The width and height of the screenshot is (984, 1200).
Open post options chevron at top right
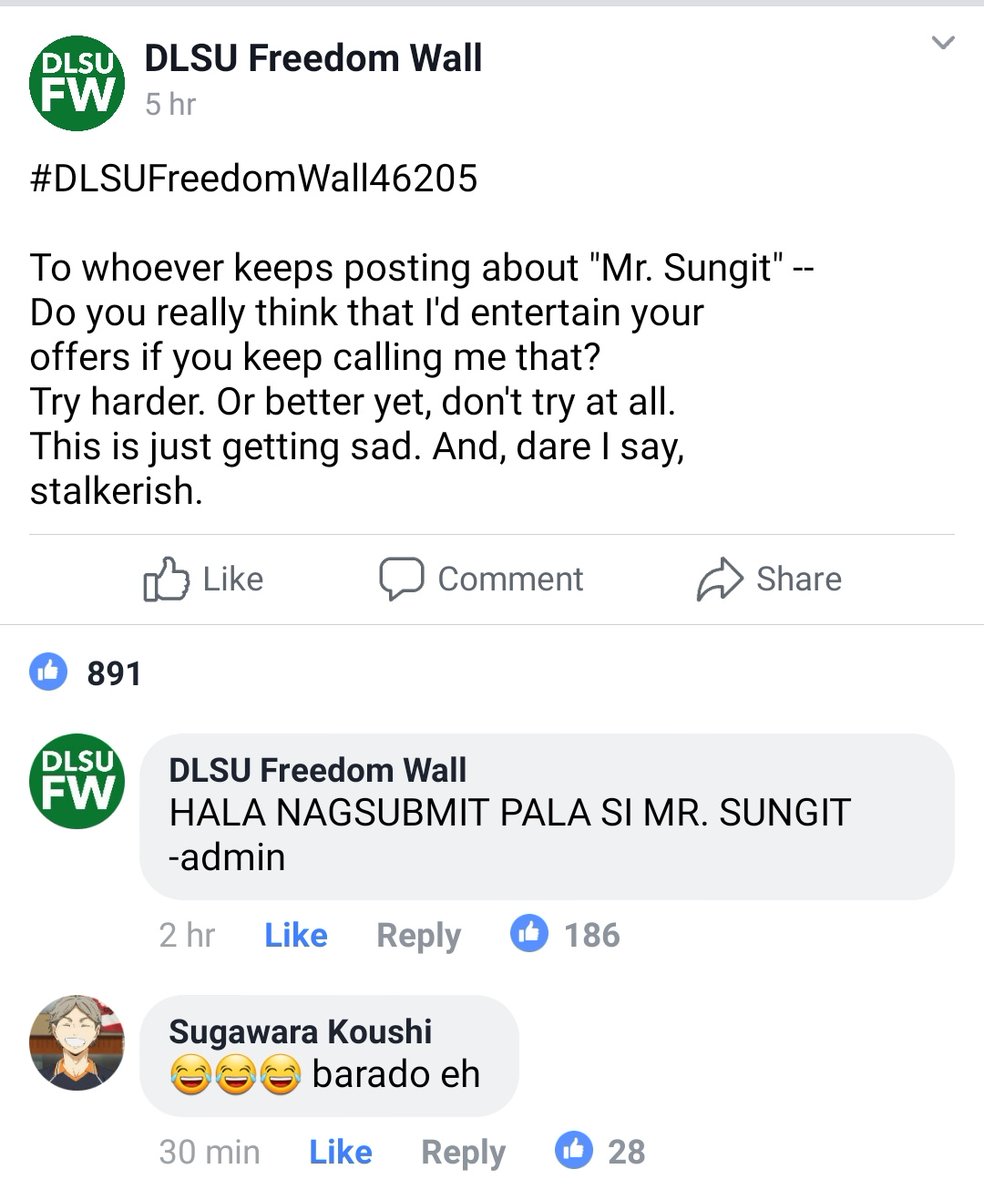pos(942,43)
